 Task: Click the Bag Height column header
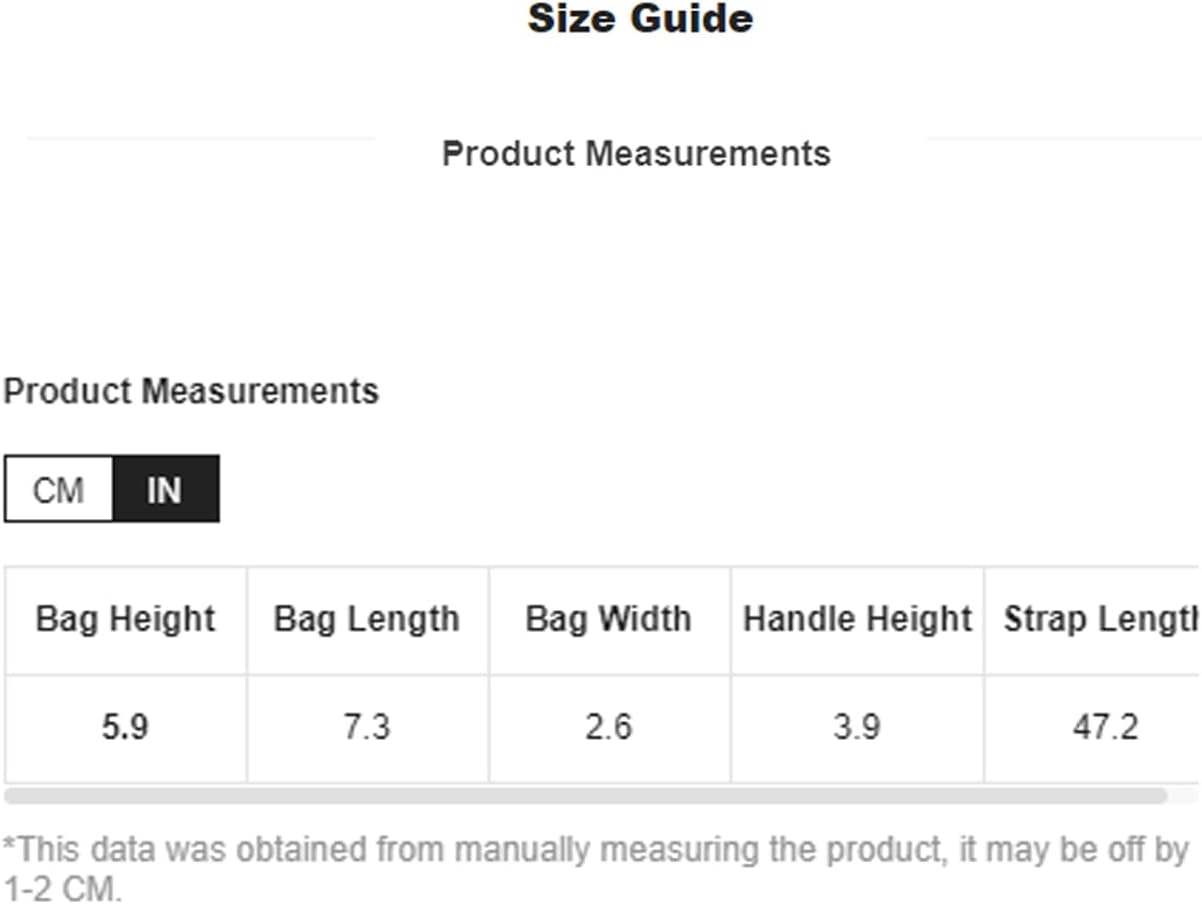126,619
